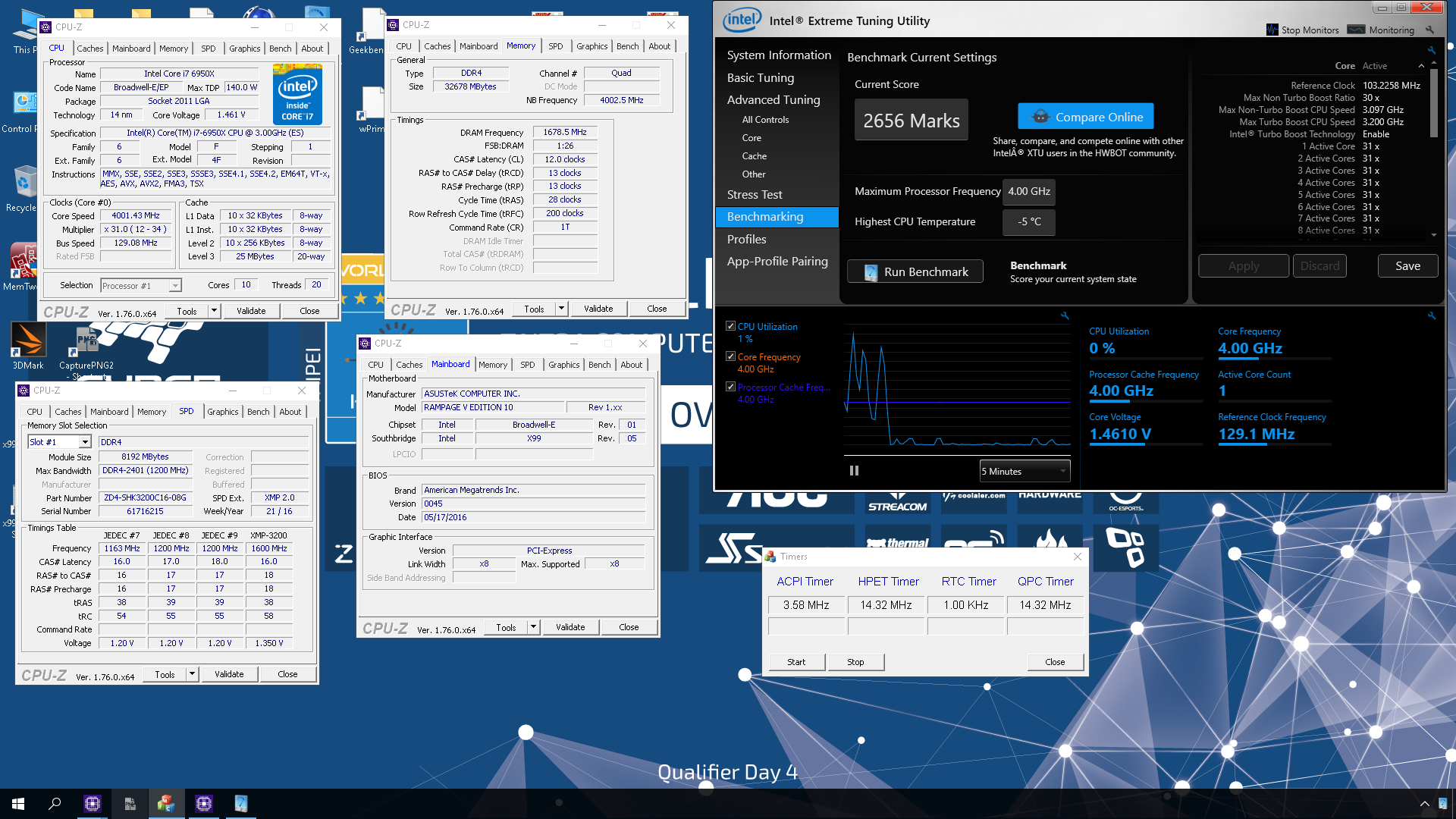Open the 5 Minutes time range dropdown
Screen dimensions: 1456x819
tap(1025, 471)
